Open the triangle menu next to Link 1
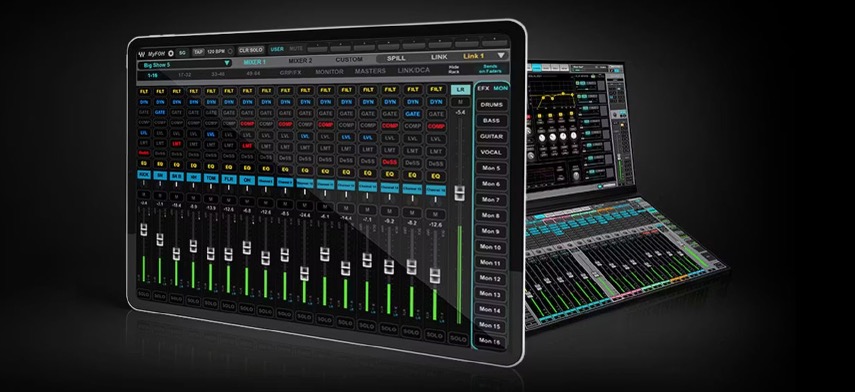 501,56
